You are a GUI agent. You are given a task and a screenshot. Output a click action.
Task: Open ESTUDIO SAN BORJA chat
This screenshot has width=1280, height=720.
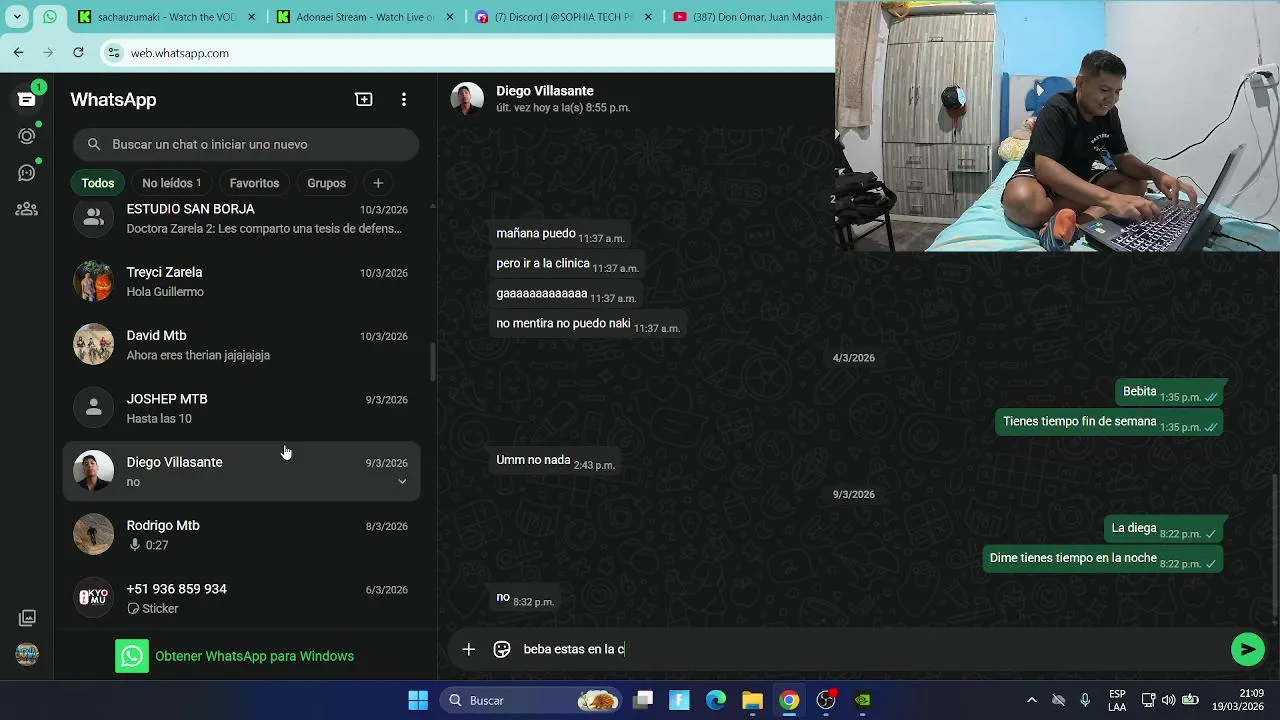tap(242, 218)
